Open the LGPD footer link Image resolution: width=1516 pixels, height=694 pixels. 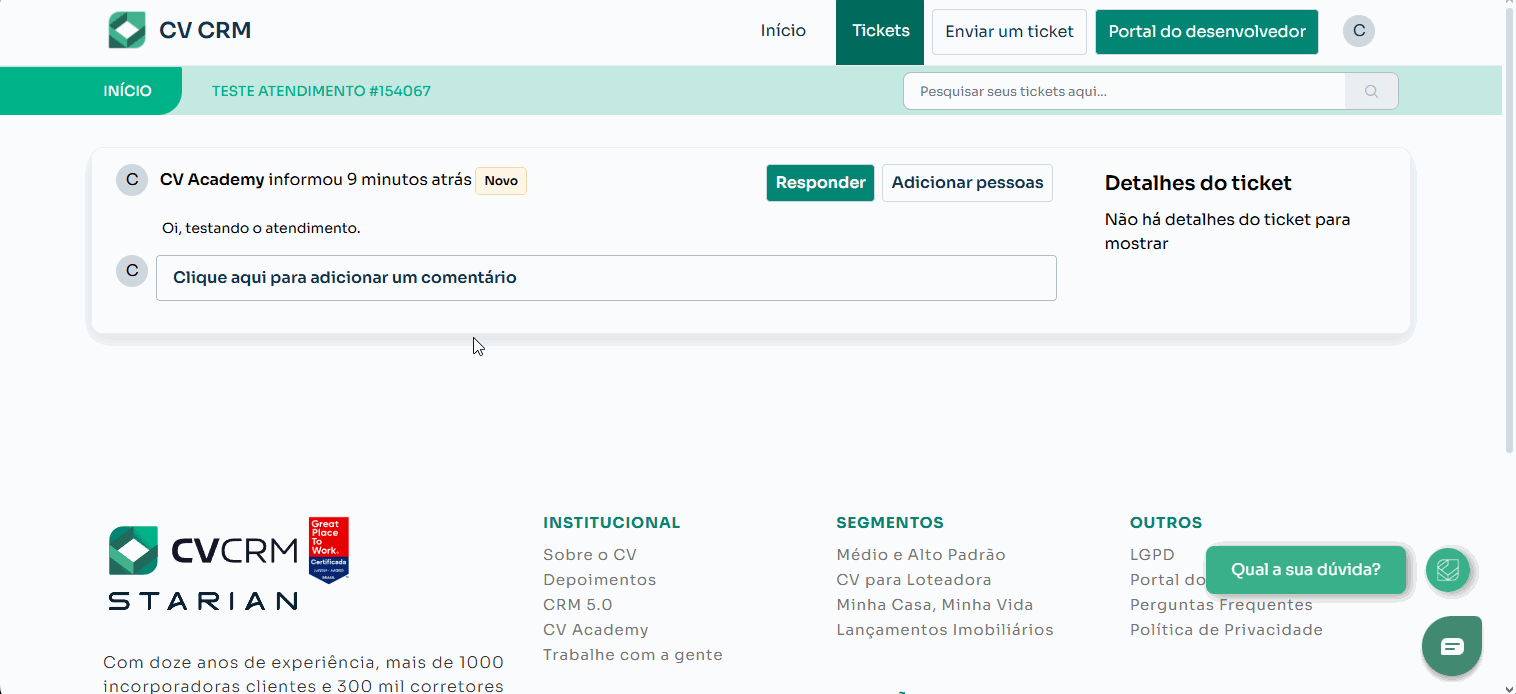click(1152, 555)
